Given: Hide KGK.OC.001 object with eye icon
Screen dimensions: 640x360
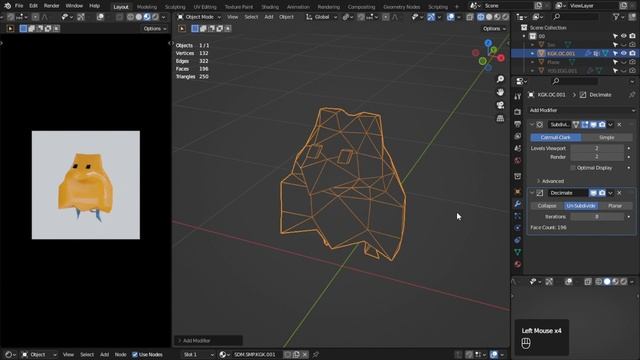Looking at the screenshot, I should 624,53.
